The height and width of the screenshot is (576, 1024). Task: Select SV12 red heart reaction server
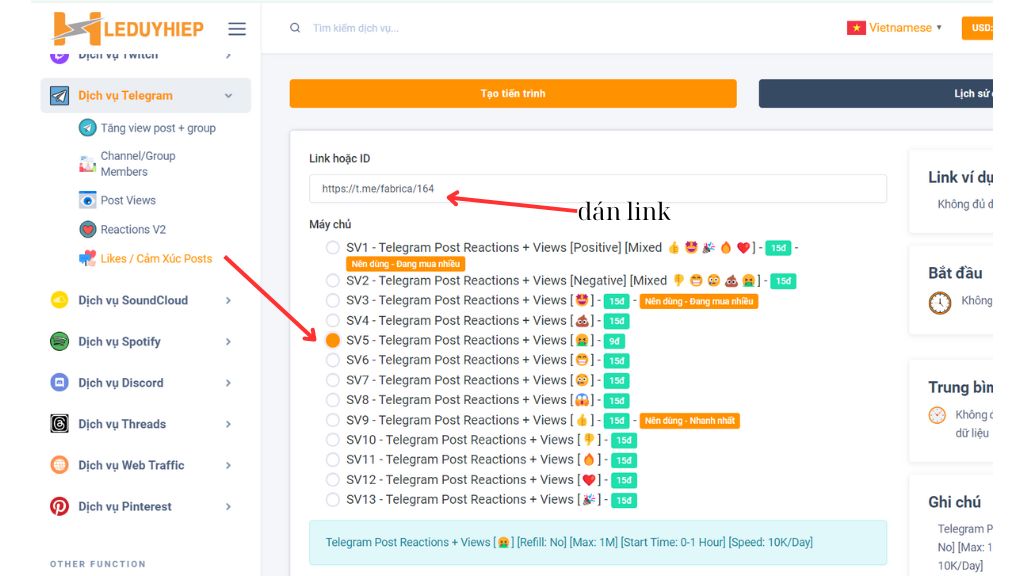click(333, 479)
